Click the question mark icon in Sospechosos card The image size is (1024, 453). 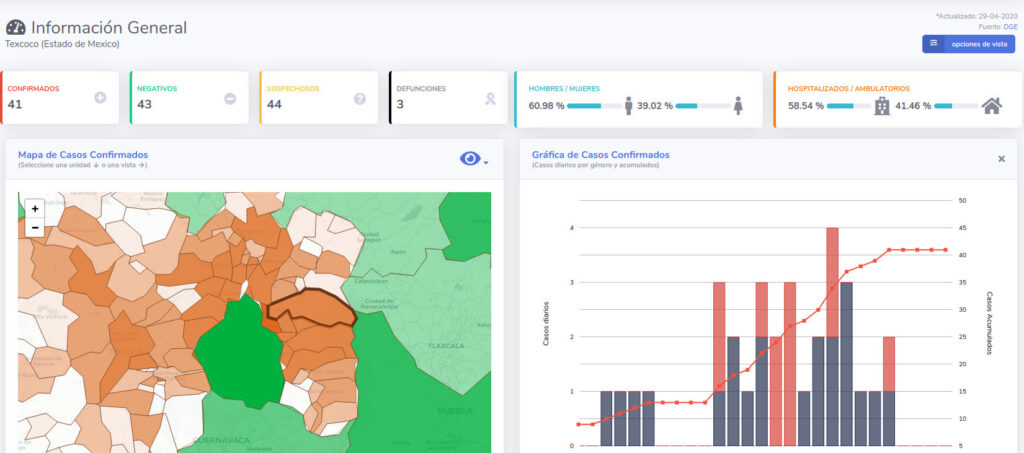(x=360, y=98)
